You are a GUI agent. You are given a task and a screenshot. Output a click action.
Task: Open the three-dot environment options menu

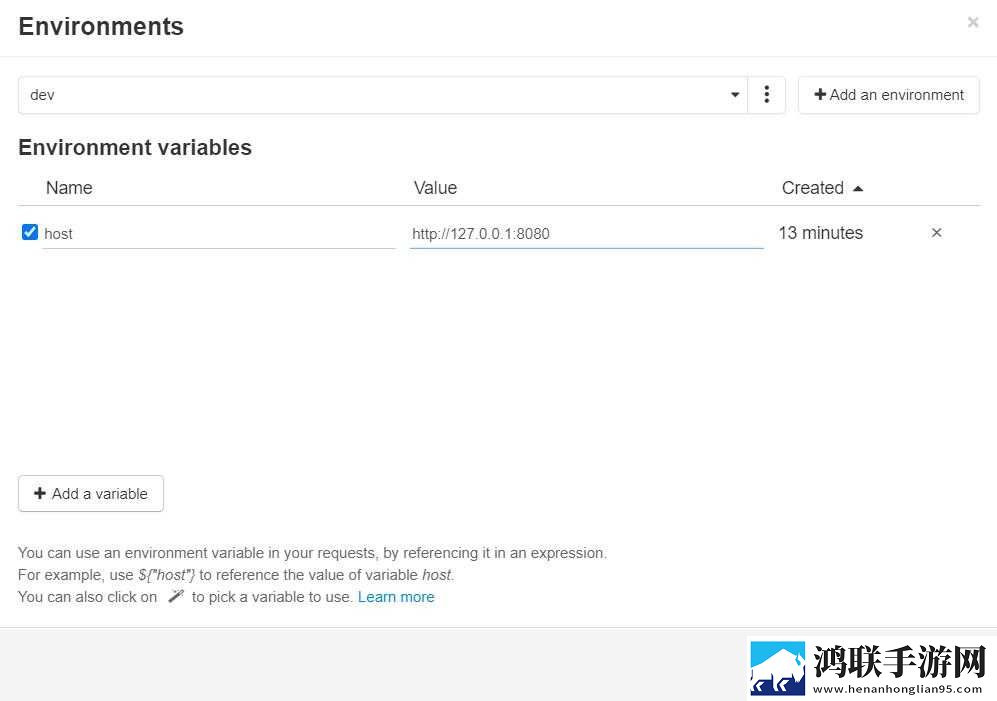tap(767, 95)
